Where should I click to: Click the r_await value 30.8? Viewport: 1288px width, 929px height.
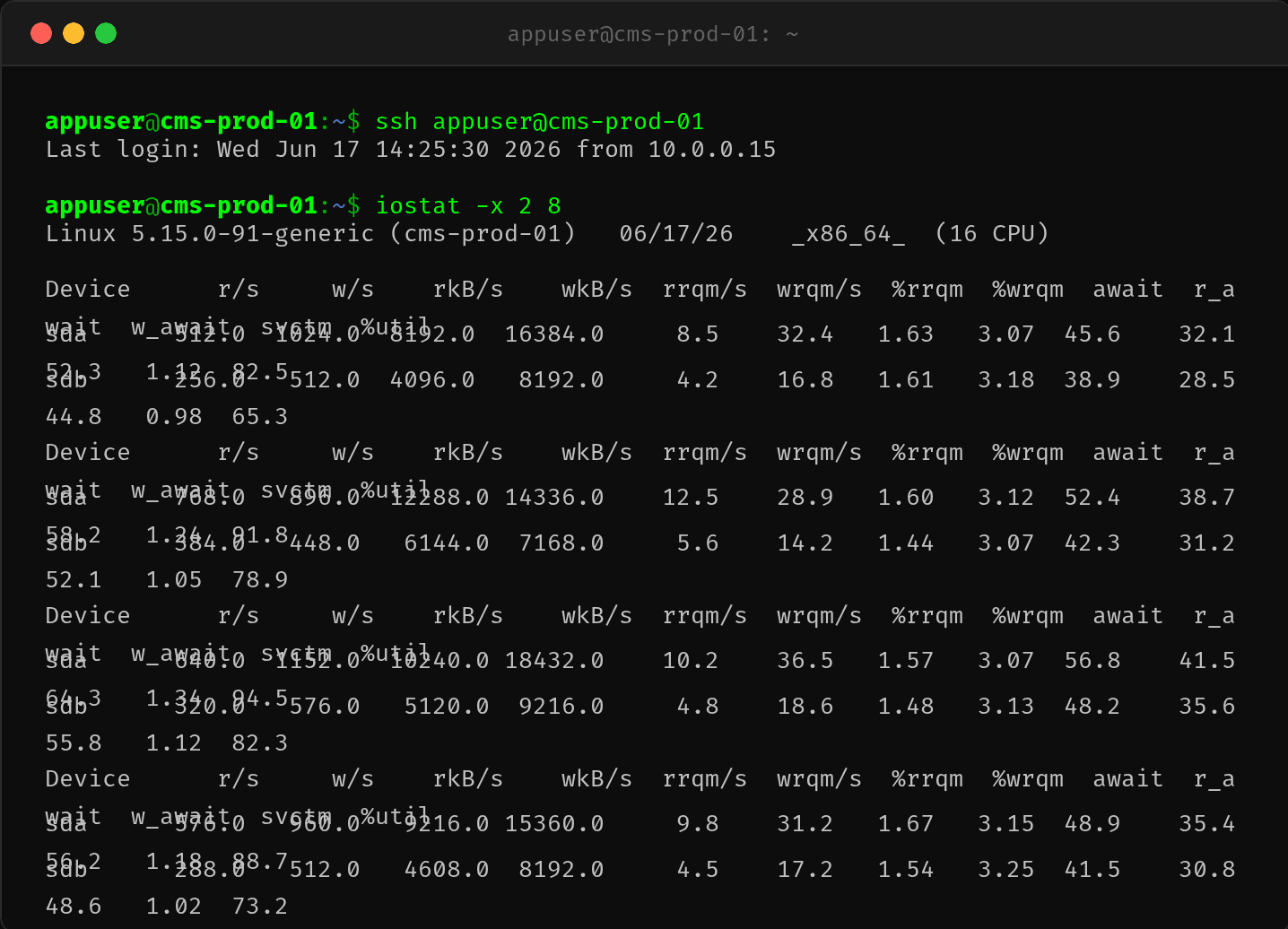pyautogui.click(x=1207, y=869)
